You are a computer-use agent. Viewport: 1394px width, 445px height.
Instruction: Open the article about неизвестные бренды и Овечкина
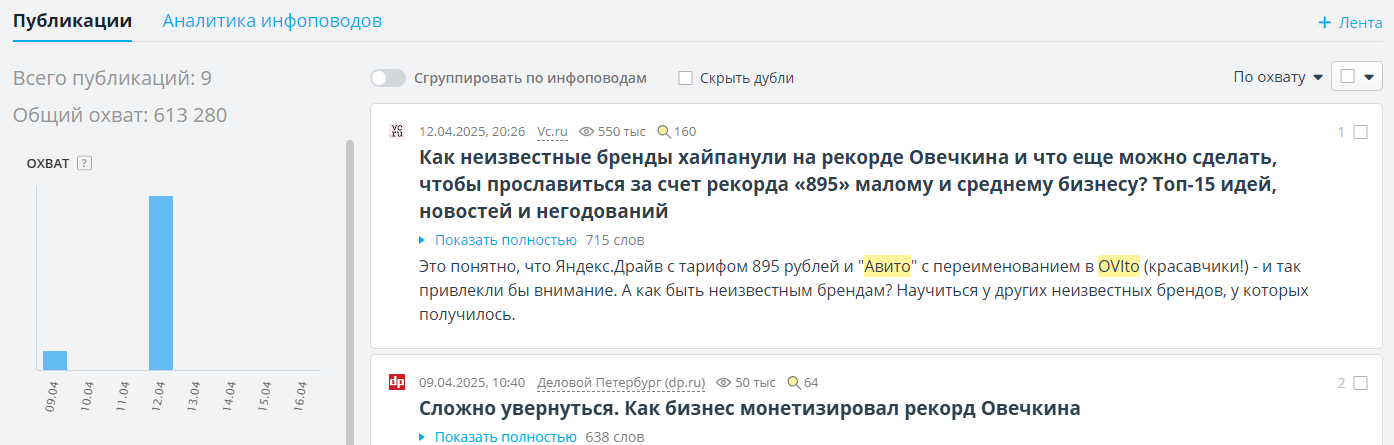coord(849,185)
